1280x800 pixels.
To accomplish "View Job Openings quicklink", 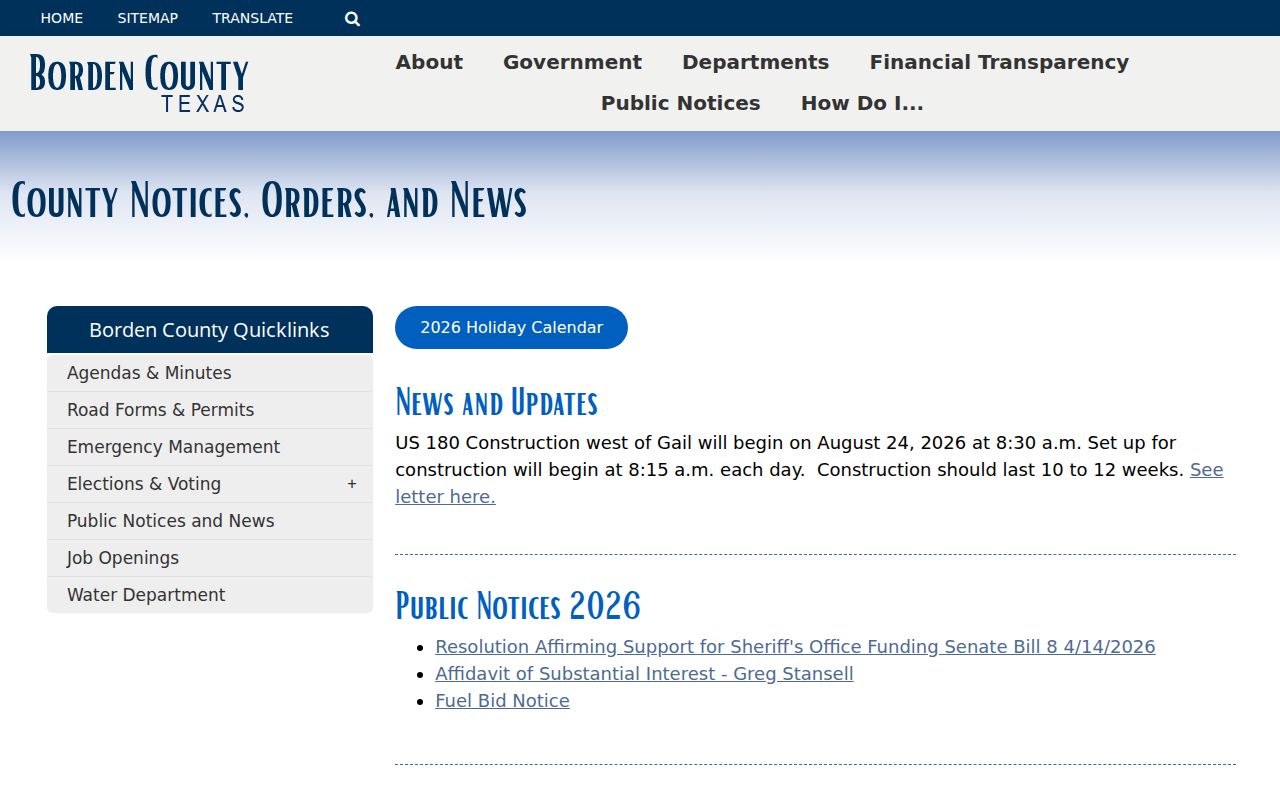I will 210,558.
